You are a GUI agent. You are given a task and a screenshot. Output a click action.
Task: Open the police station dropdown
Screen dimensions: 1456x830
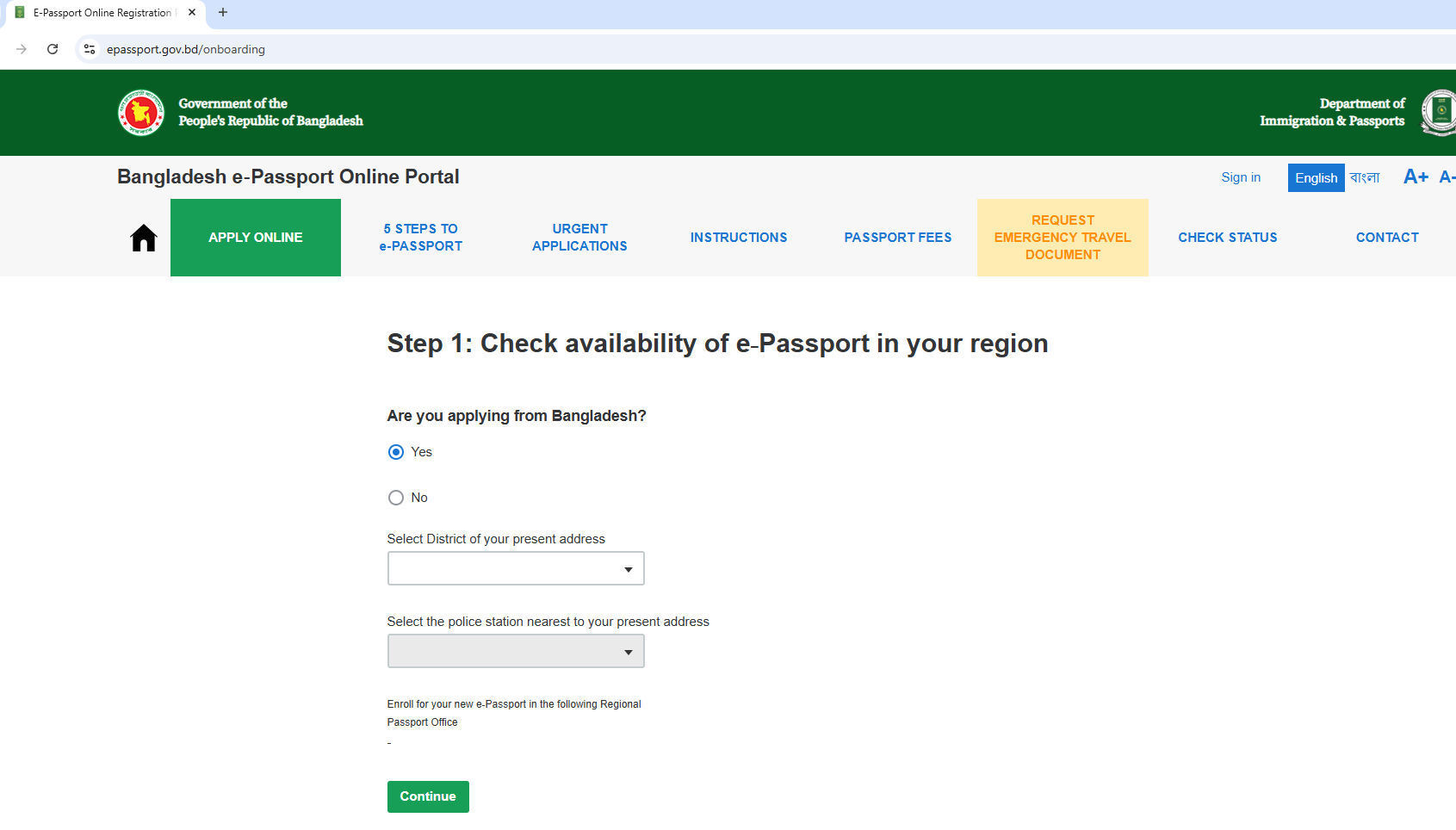515,651
